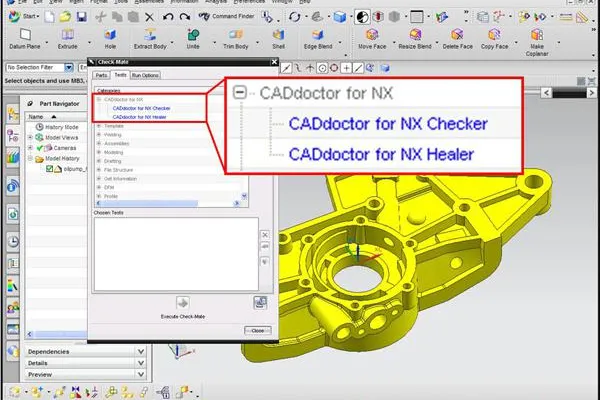Save the part with the floppy icon
Viewport: 600px width, 400px height.
pyautogui.click(x=82, y=17)
